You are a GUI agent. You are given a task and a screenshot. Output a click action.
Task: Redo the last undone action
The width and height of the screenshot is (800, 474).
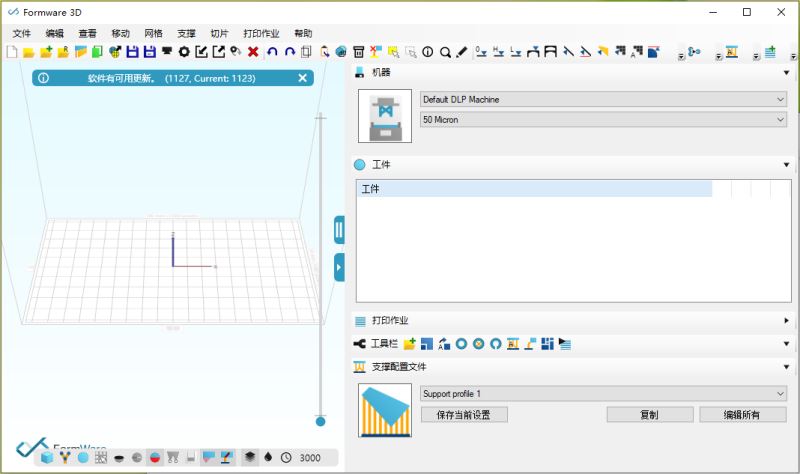click(x=290, y=52)
